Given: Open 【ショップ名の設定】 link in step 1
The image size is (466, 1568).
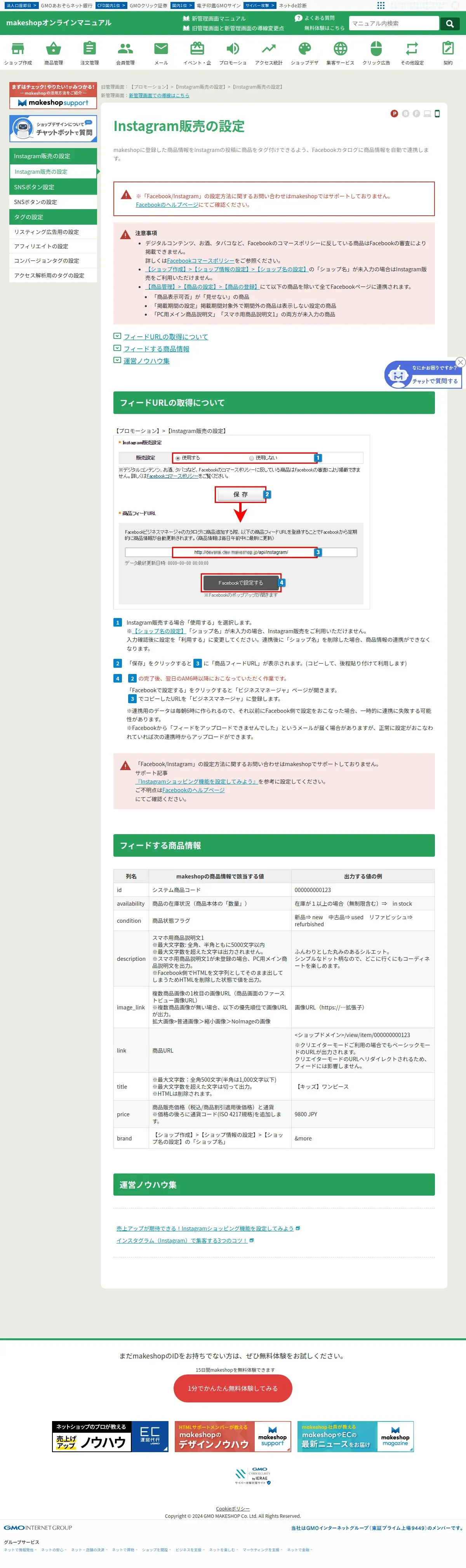Looking at the screenshot, I should click(x=159, y=631).
